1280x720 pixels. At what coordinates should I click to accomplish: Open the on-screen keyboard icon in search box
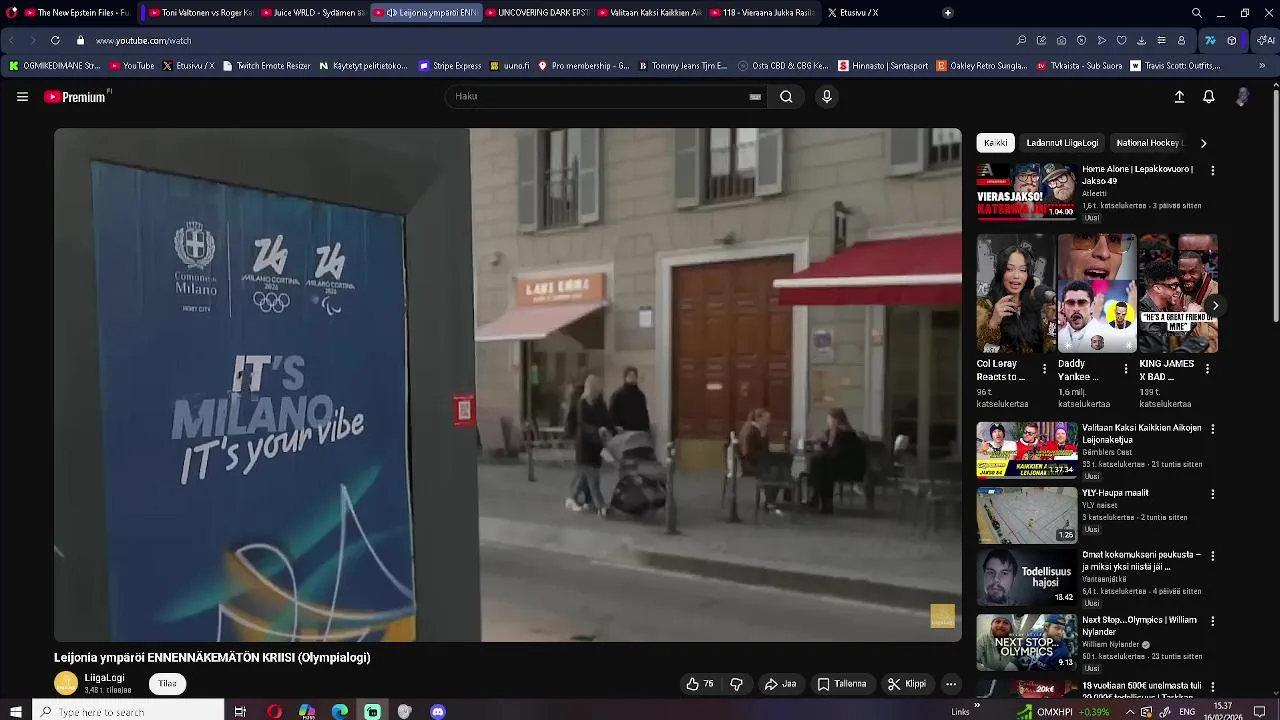755,97
